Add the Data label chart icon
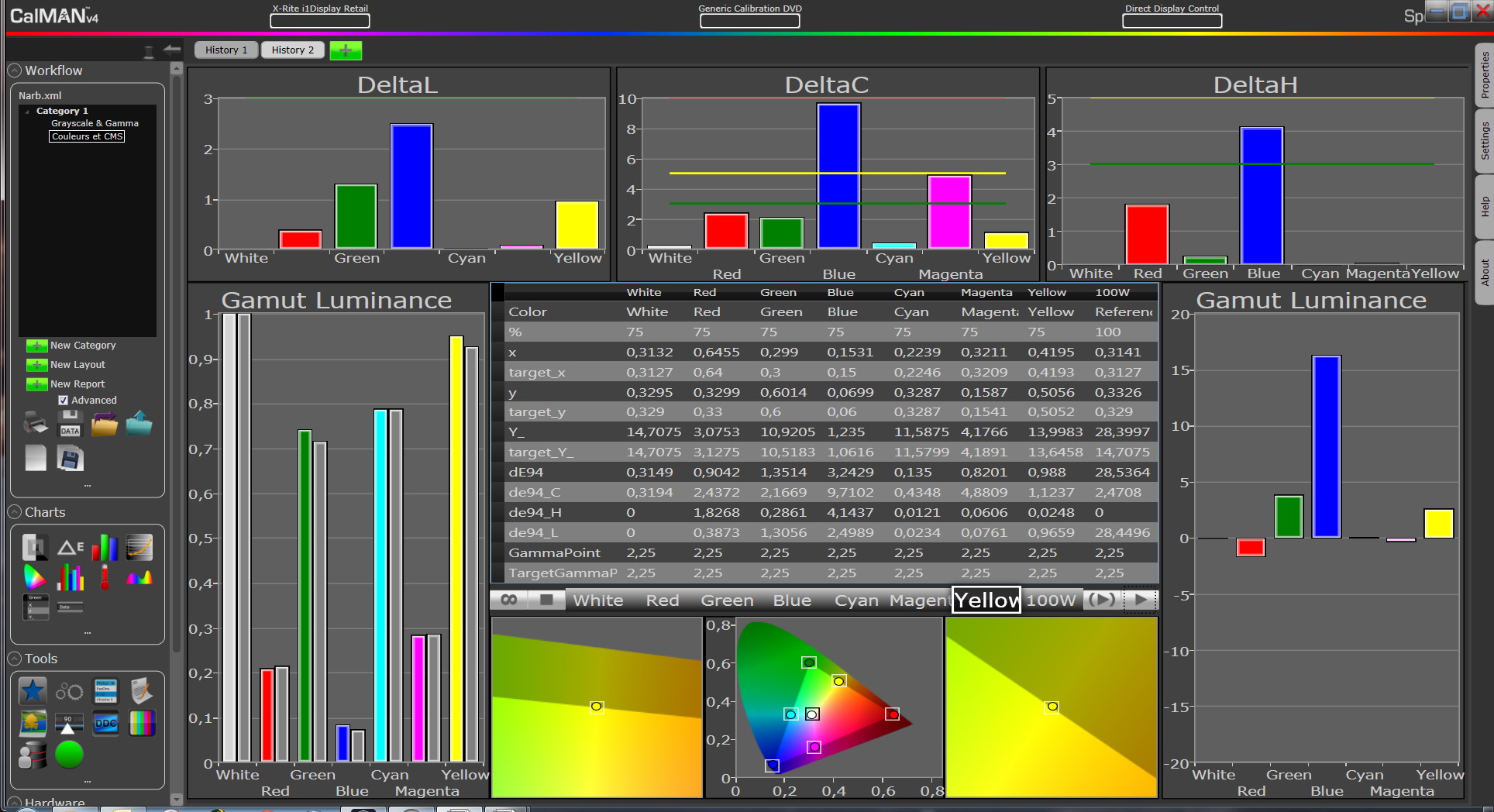The height and width of the screenshot is (812, 1494). pyautogui.click(x=70, y=607)
